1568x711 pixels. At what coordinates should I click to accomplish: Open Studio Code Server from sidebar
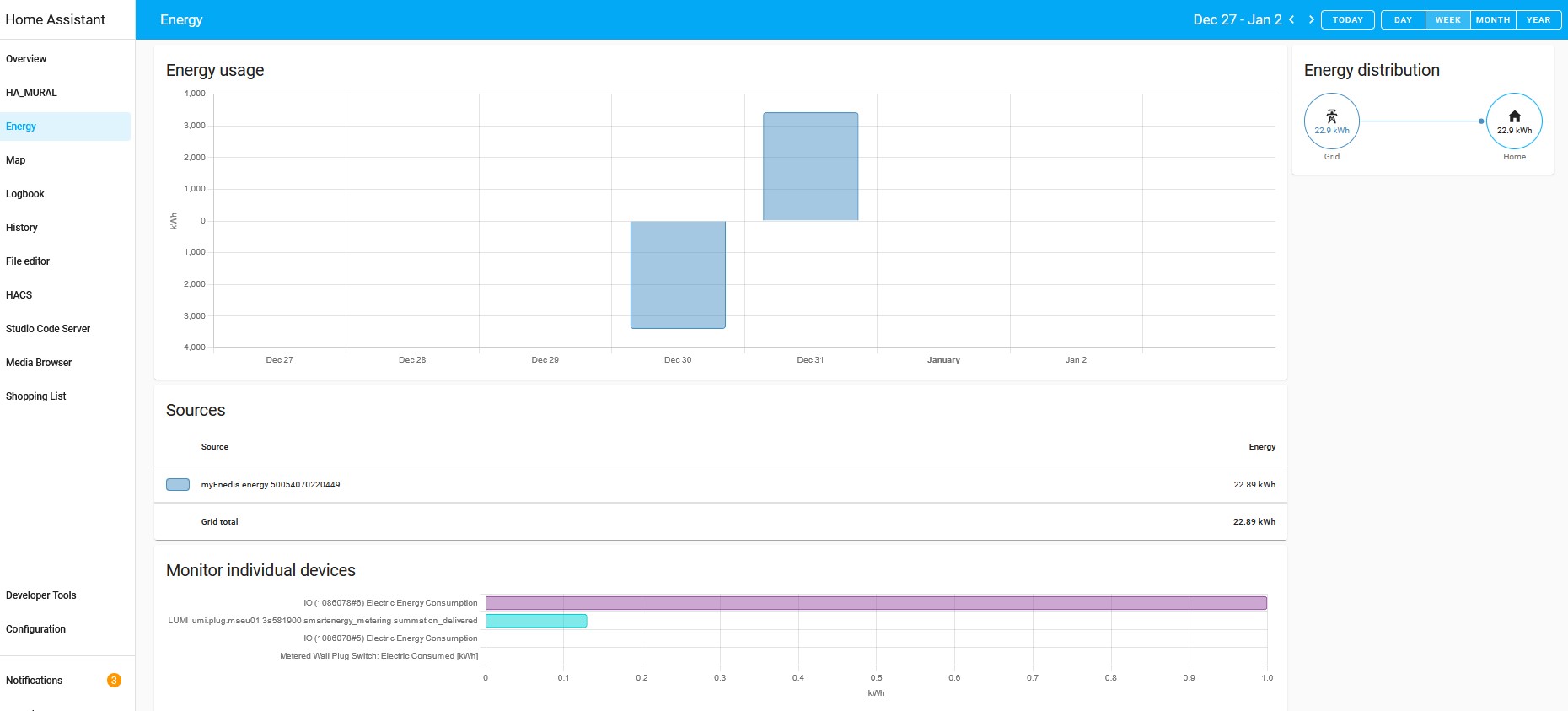pos(48,329)
